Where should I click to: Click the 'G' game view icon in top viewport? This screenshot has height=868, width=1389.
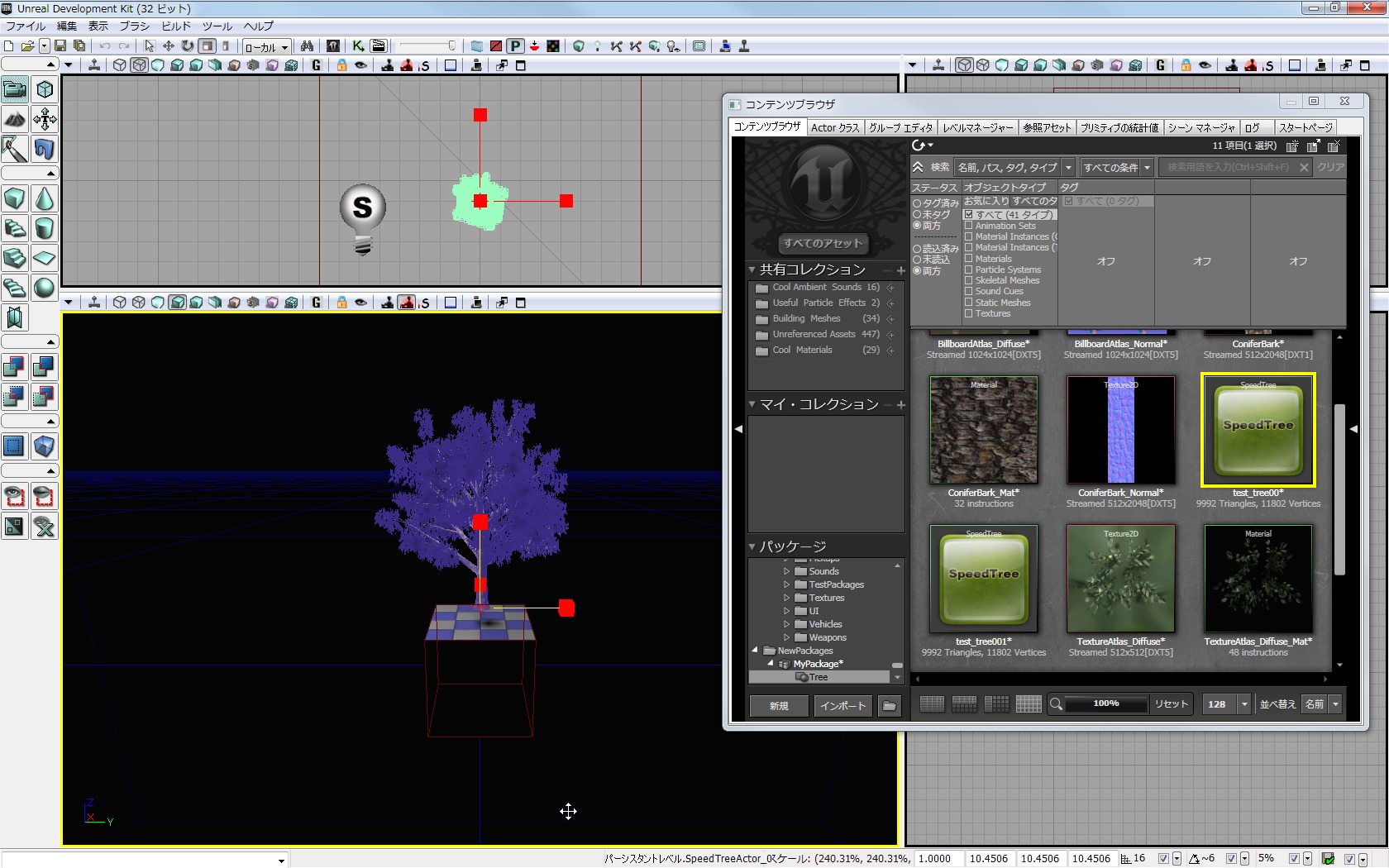point(316,65)
